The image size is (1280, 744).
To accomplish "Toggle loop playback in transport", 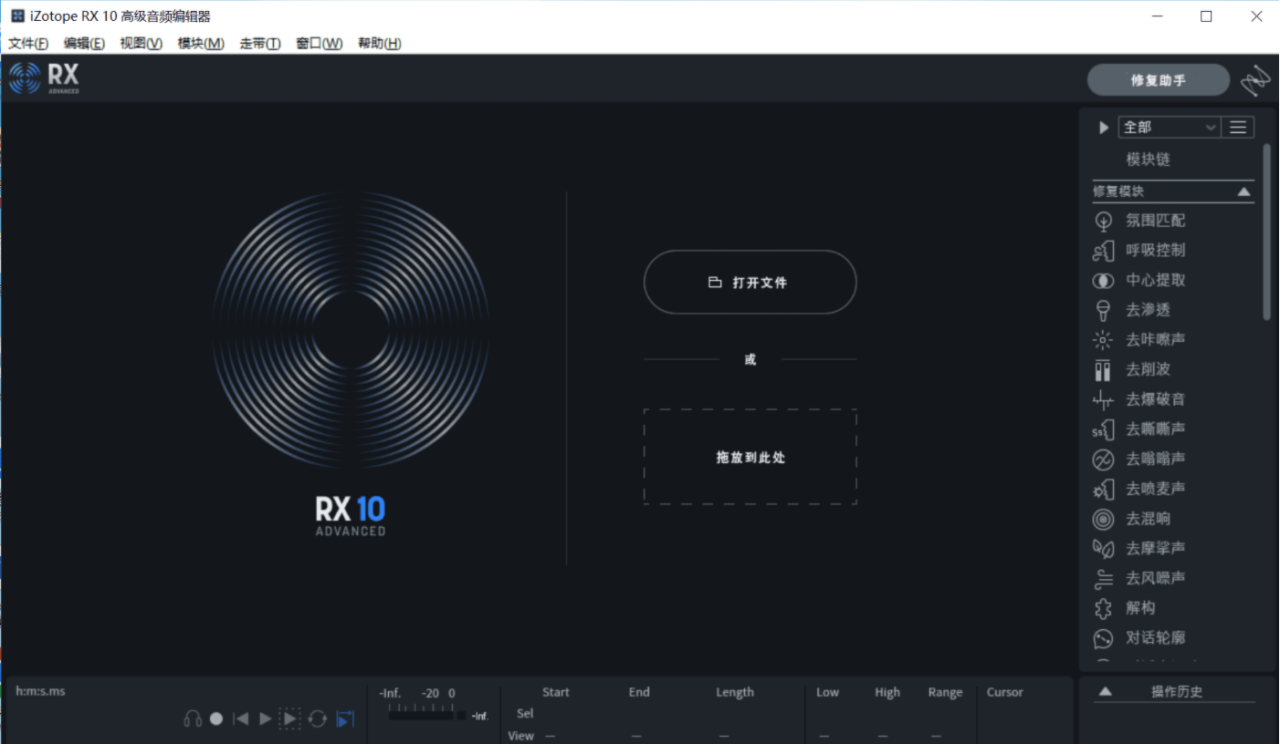I will click(317, 718).
